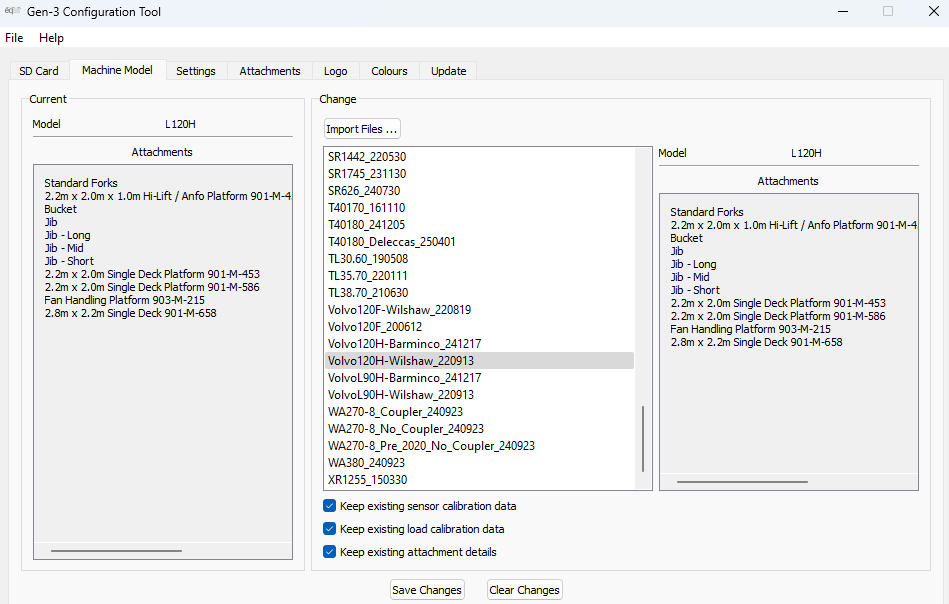Select Jib - Short in Change attachments

(x=695, y=290)
